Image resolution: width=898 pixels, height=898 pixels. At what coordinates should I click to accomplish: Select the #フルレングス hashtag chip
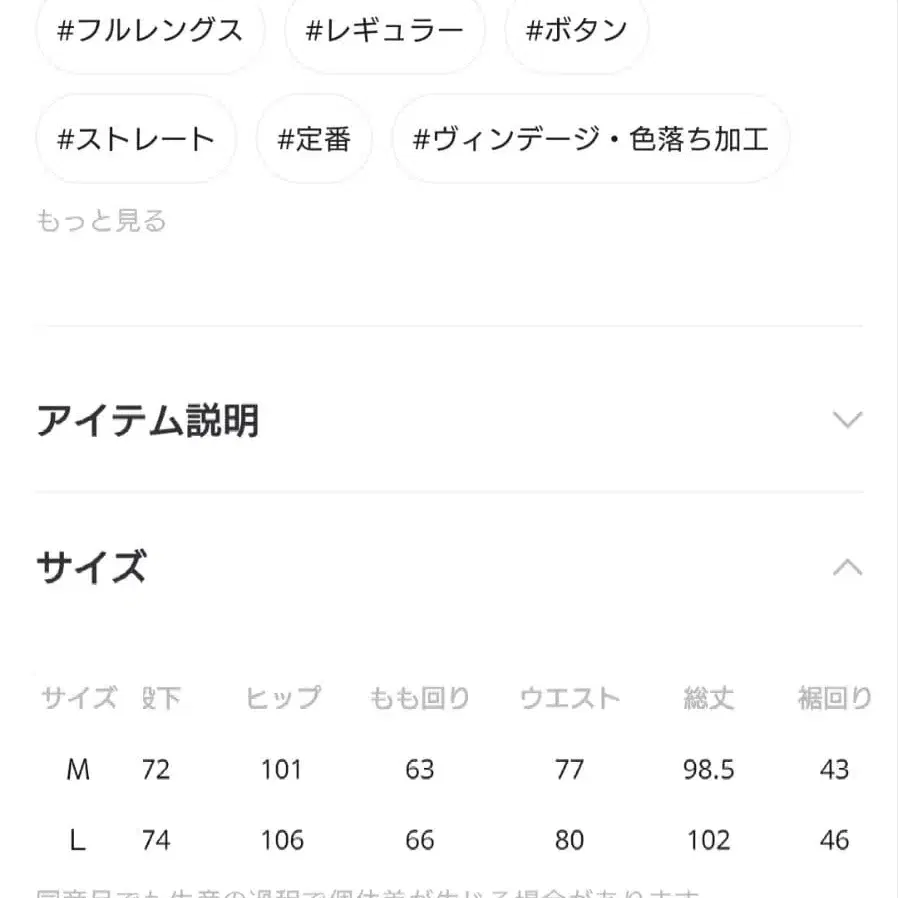pos(150,31)
